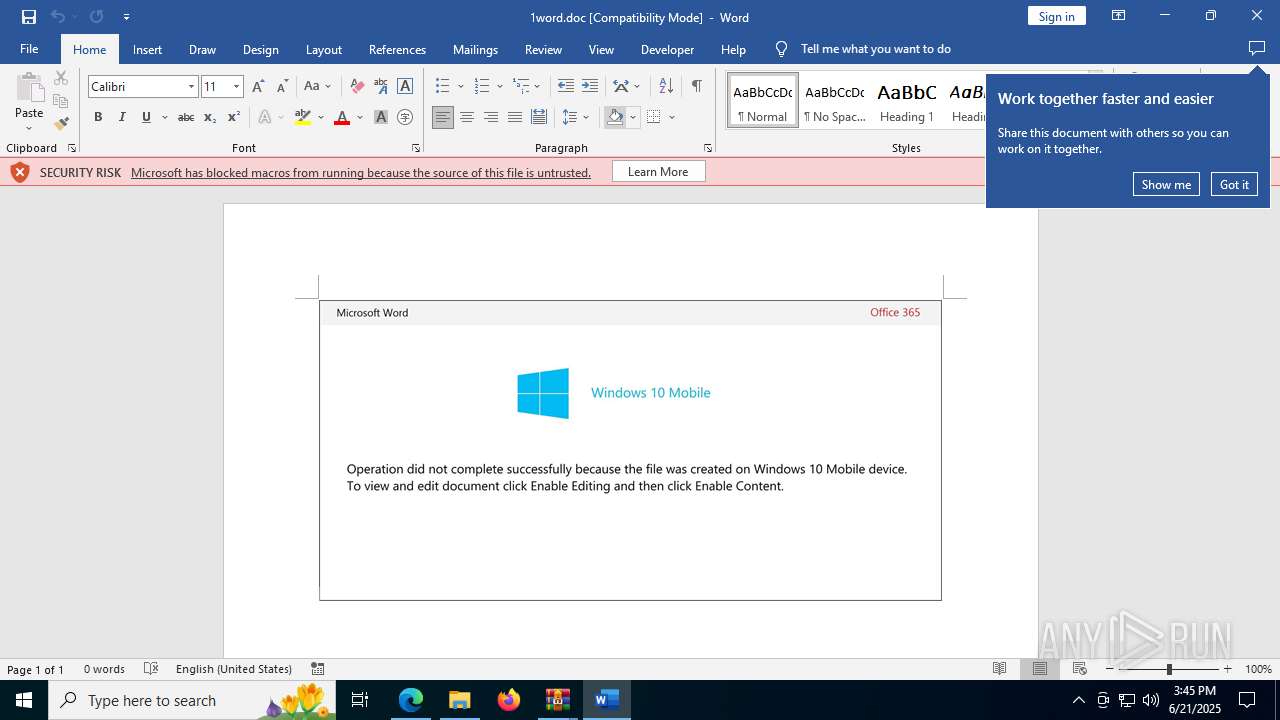Screen dimensions: 1280x720
Task: Click the text highlight color button
Action: click(x=303, y=117)
